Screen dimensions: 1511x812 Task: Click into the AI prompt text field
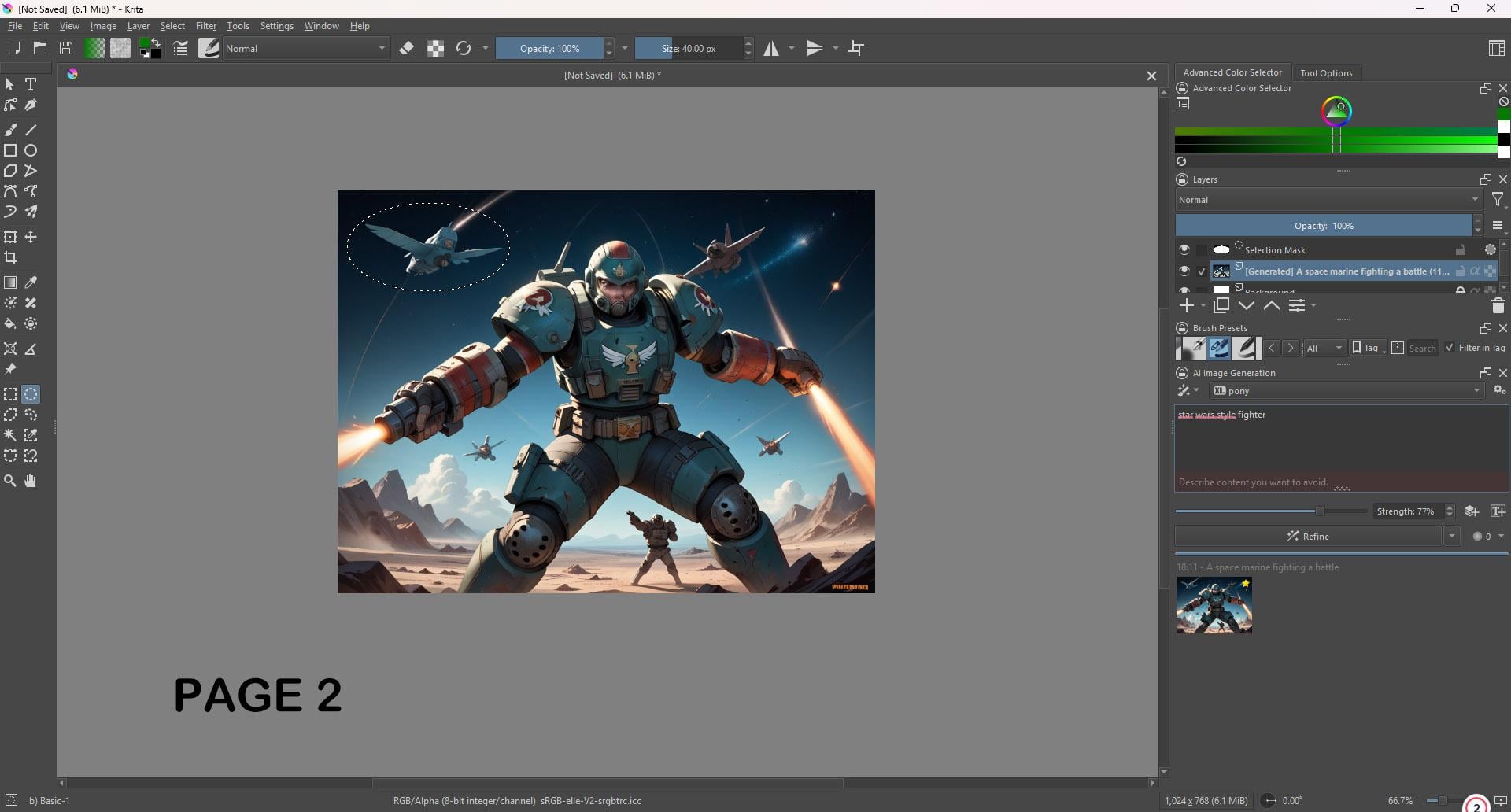(x=1342, y=440)
